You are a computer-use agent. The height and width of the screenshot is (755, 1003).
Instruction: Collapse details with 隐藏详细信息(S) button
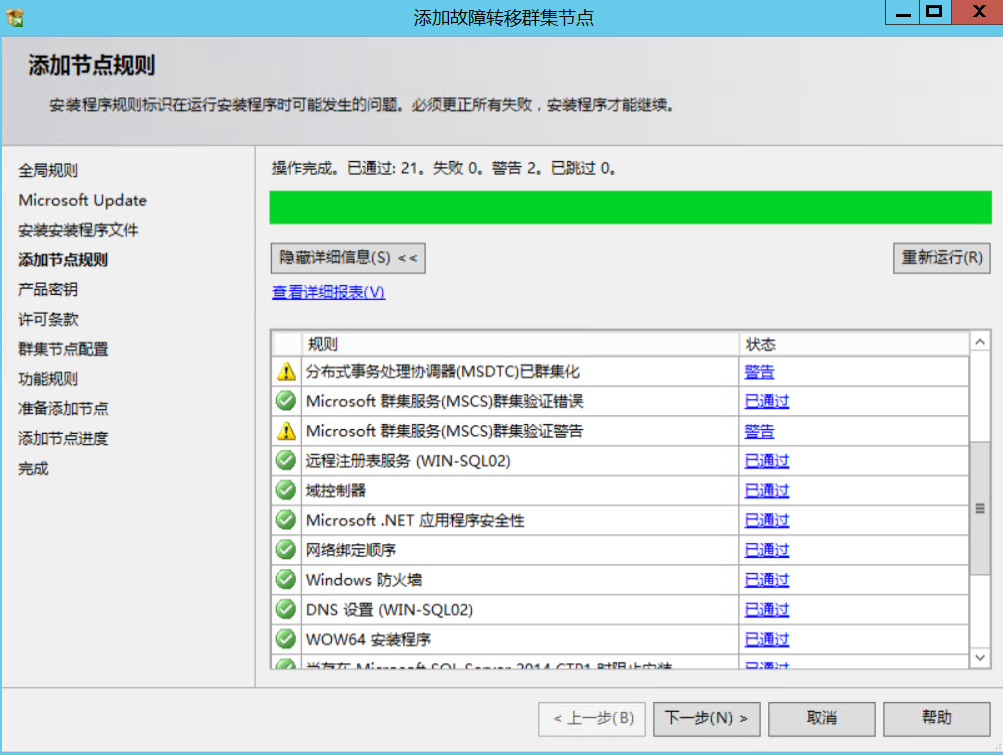point(348,258)
